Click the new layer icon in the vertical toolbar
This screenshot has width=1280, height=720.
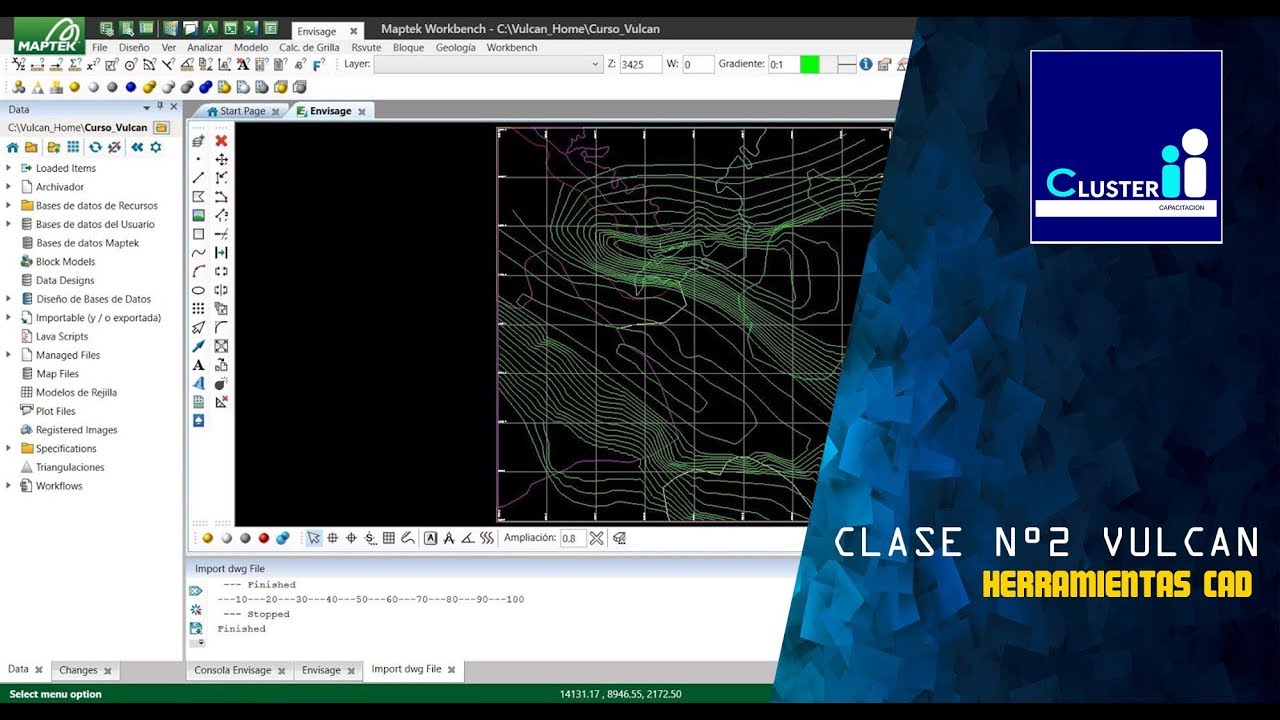click(198, 141)
